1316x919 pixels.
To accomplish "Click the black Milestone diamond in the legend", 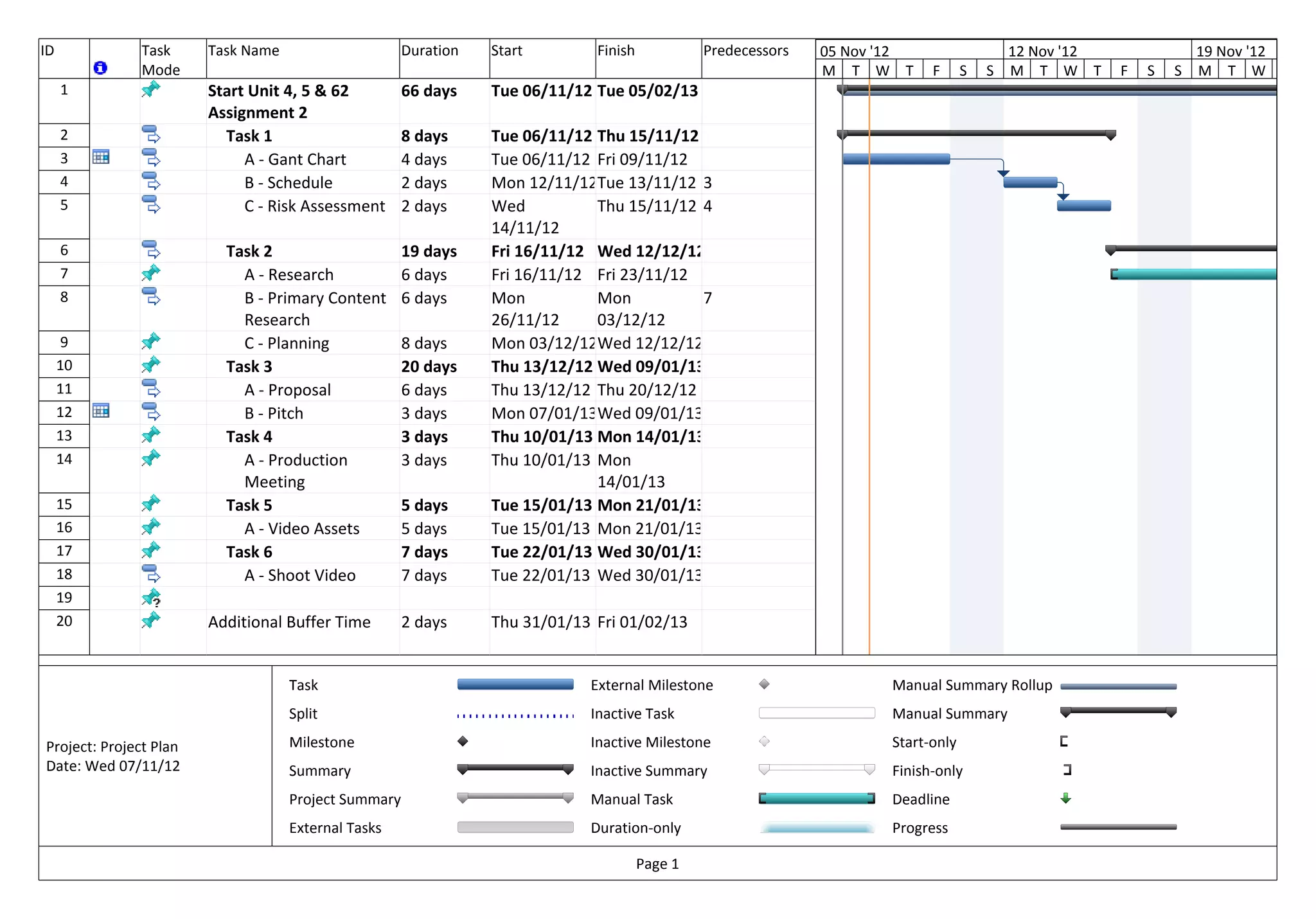I will 463,741.
